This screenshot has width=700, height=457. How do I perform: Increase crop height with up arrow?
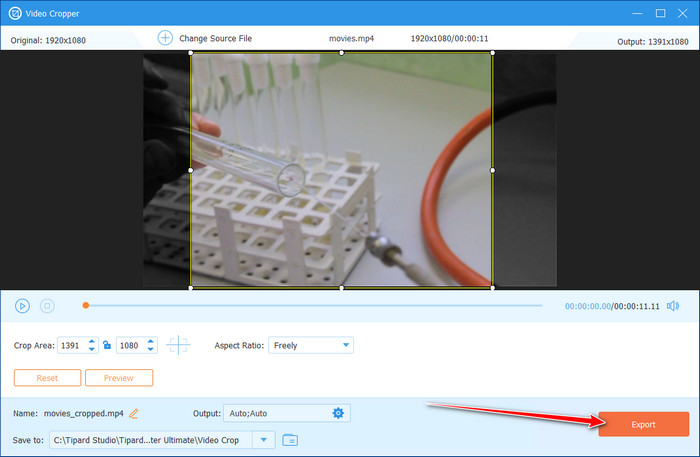click(150, 341)
